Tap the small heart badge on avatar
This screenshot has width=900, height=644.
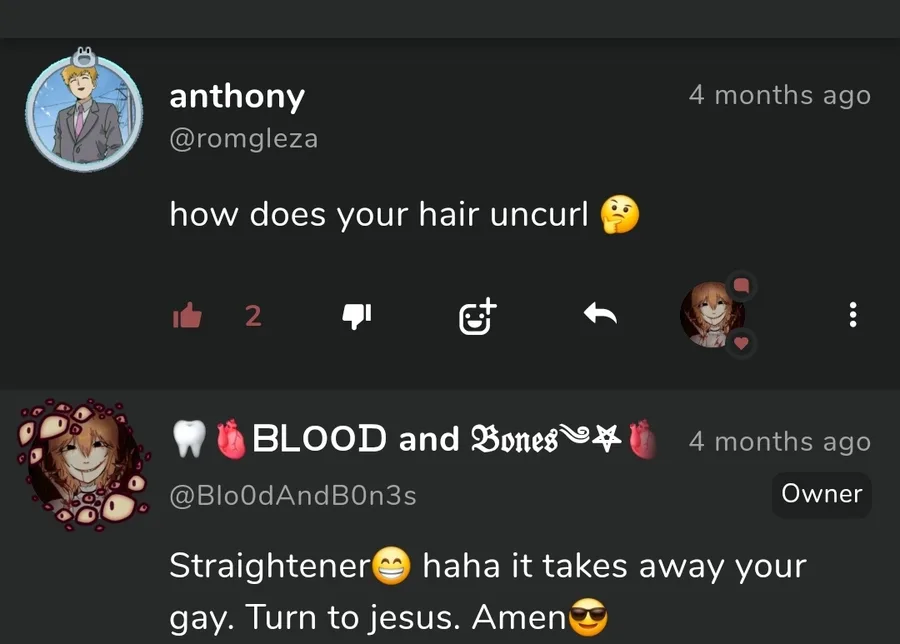tap(742, 343)
